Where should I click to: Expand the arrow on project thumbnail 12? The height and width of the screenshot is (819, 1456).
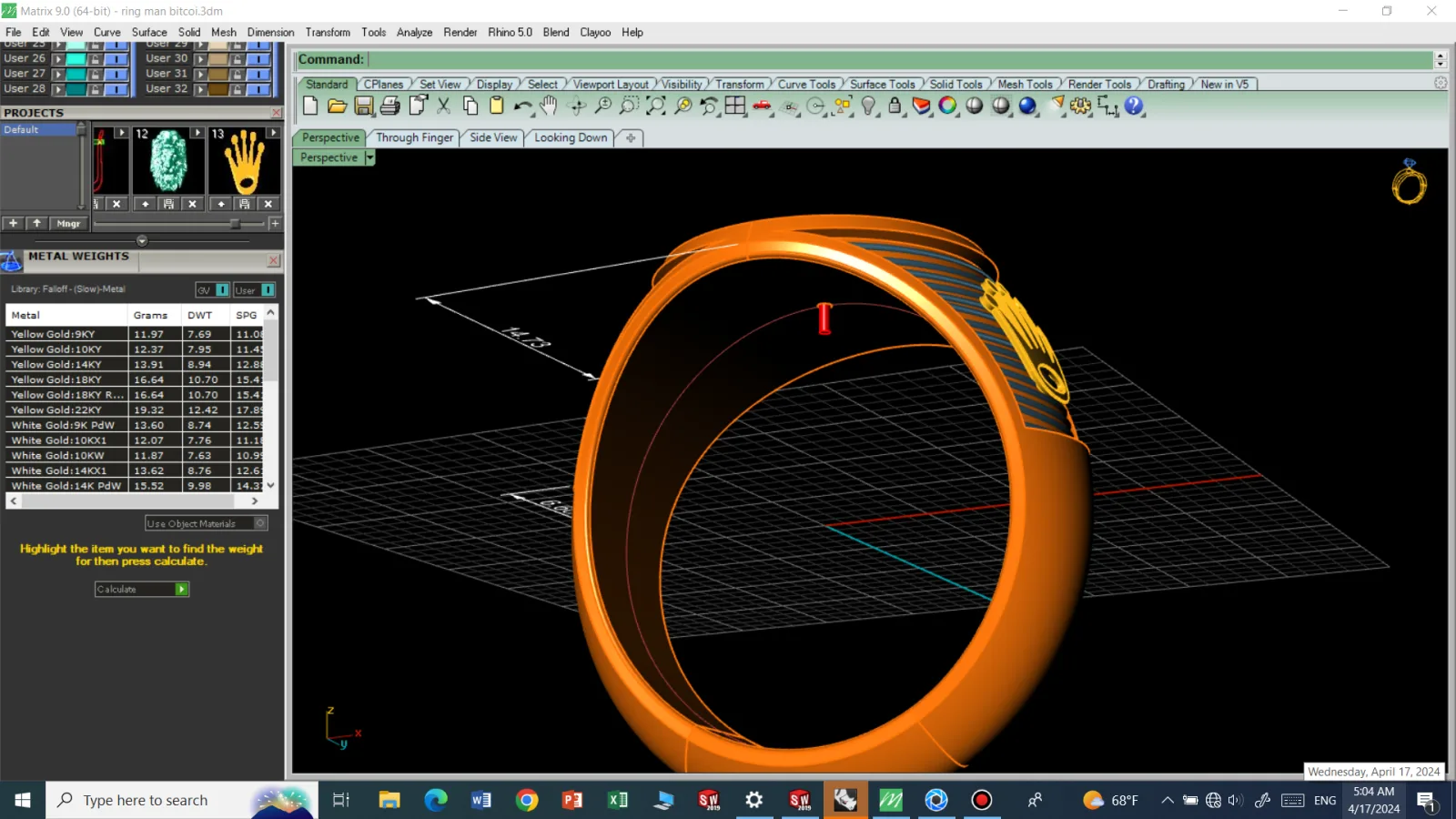click(197, 133)
